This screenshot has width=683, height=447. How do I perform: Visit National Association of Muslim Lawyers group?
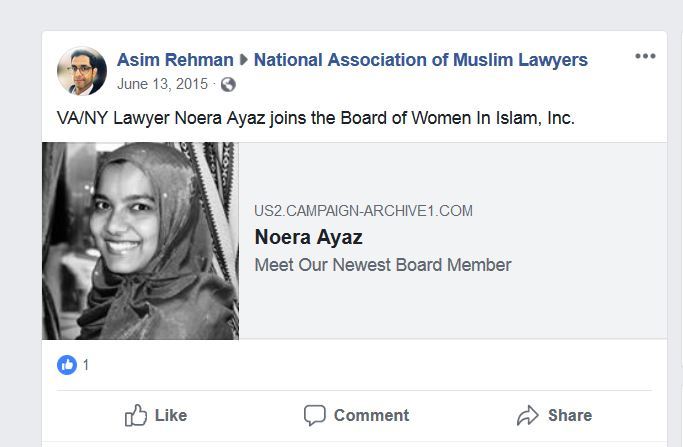click(x=420, y=60)
